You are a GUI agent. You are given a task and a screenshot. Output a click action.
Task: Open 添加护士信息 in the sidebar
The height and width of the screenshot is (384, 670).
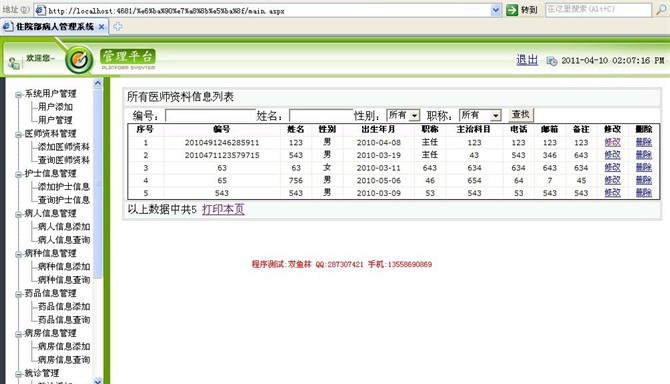pyautogui.click(x=64, y=187)
